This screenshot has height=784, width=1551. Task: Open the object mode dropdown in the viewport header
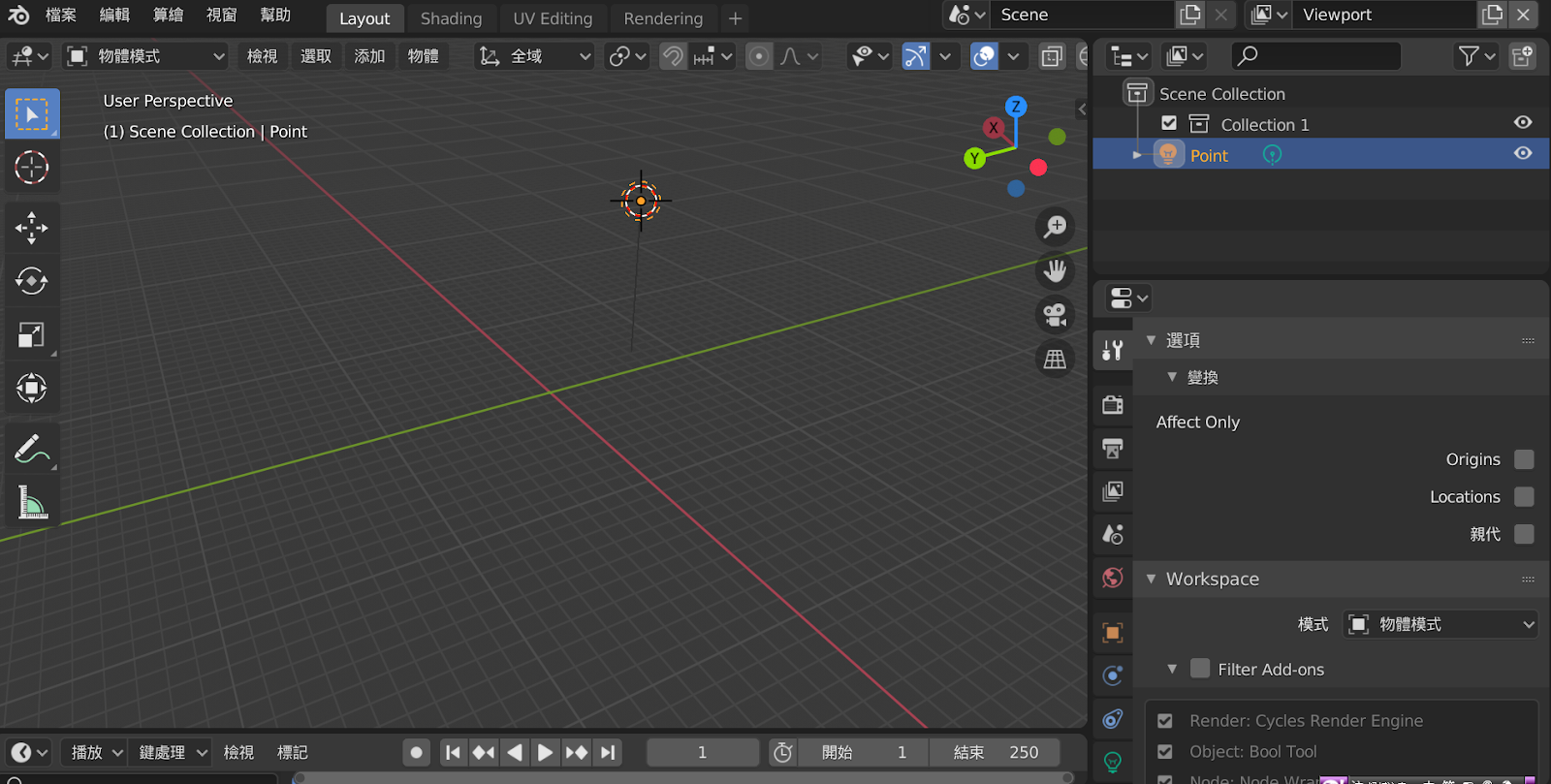[145, 56]
